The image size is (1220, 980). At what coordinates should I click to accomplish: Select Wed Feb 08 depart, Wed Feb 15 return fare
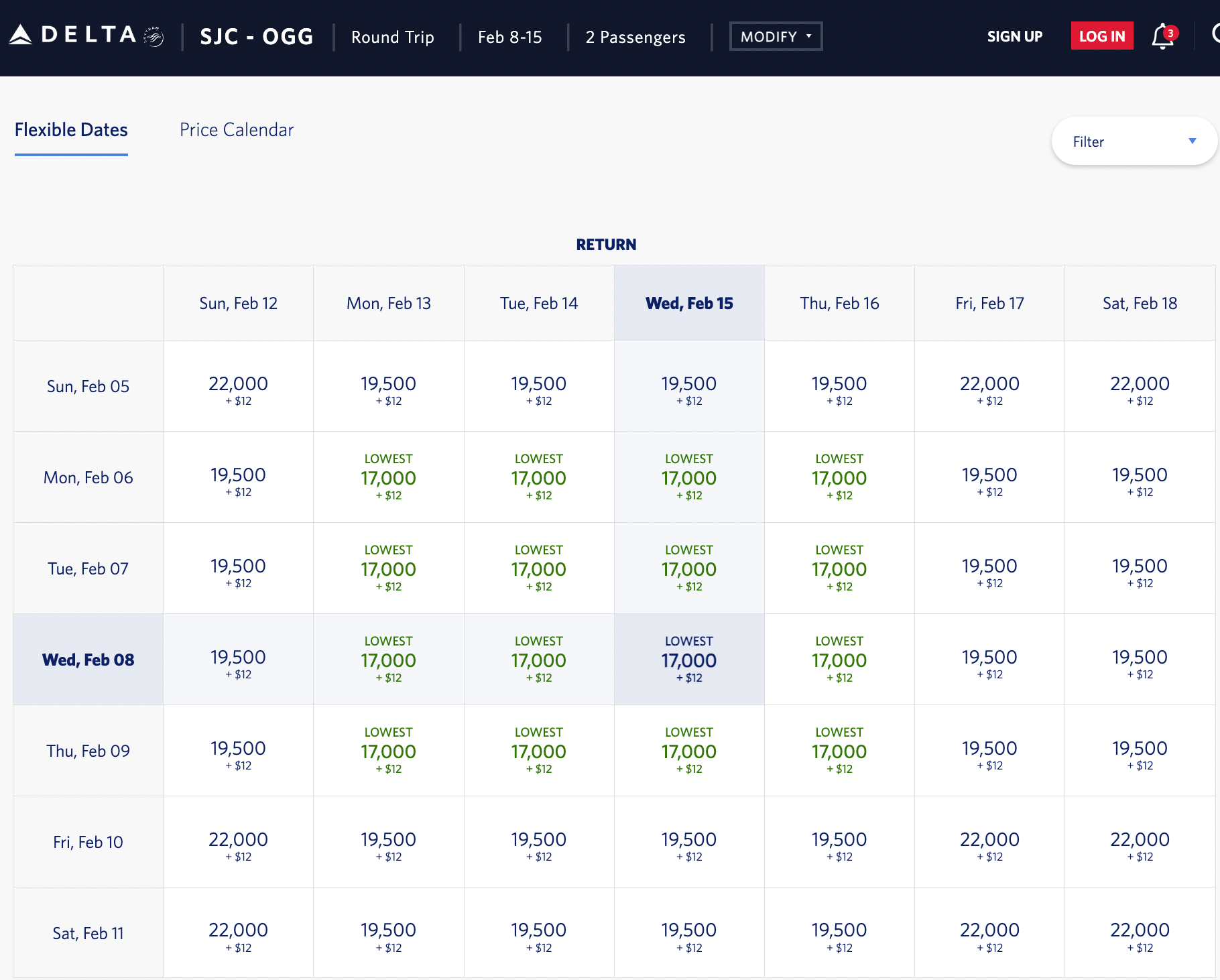(689, 660)
